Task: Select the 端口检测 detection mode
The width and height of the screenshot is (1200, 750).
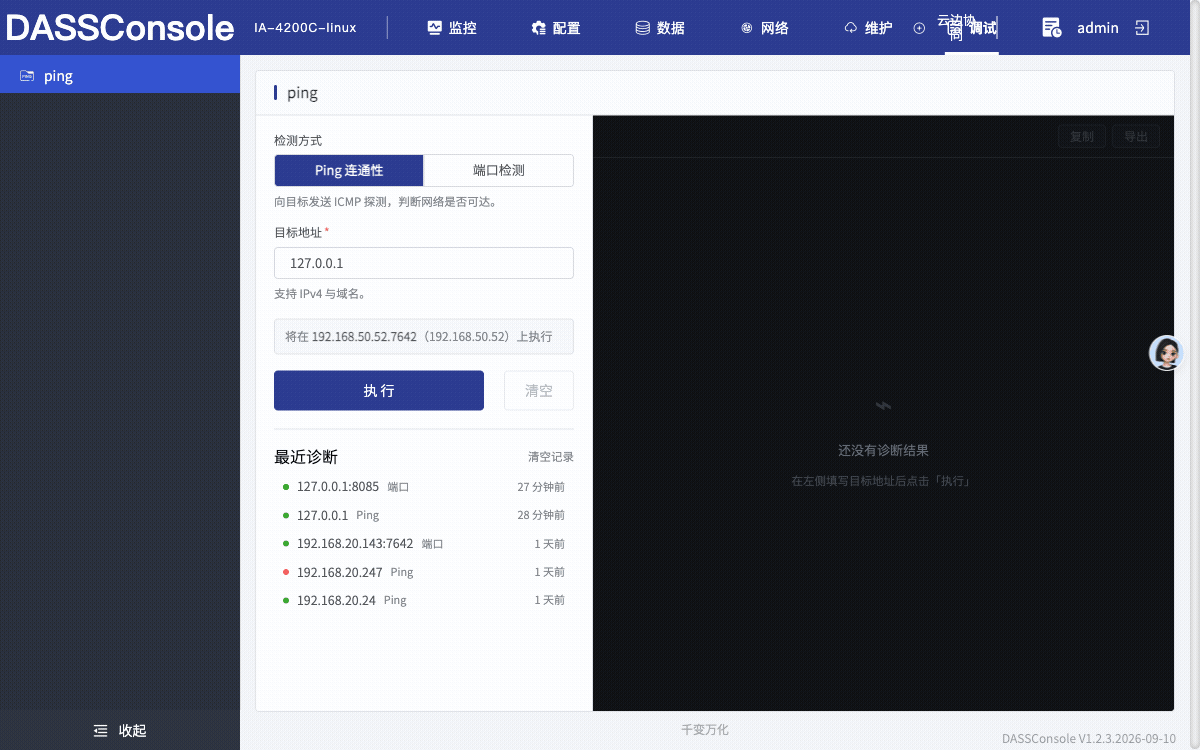Action: coord(499,170)
